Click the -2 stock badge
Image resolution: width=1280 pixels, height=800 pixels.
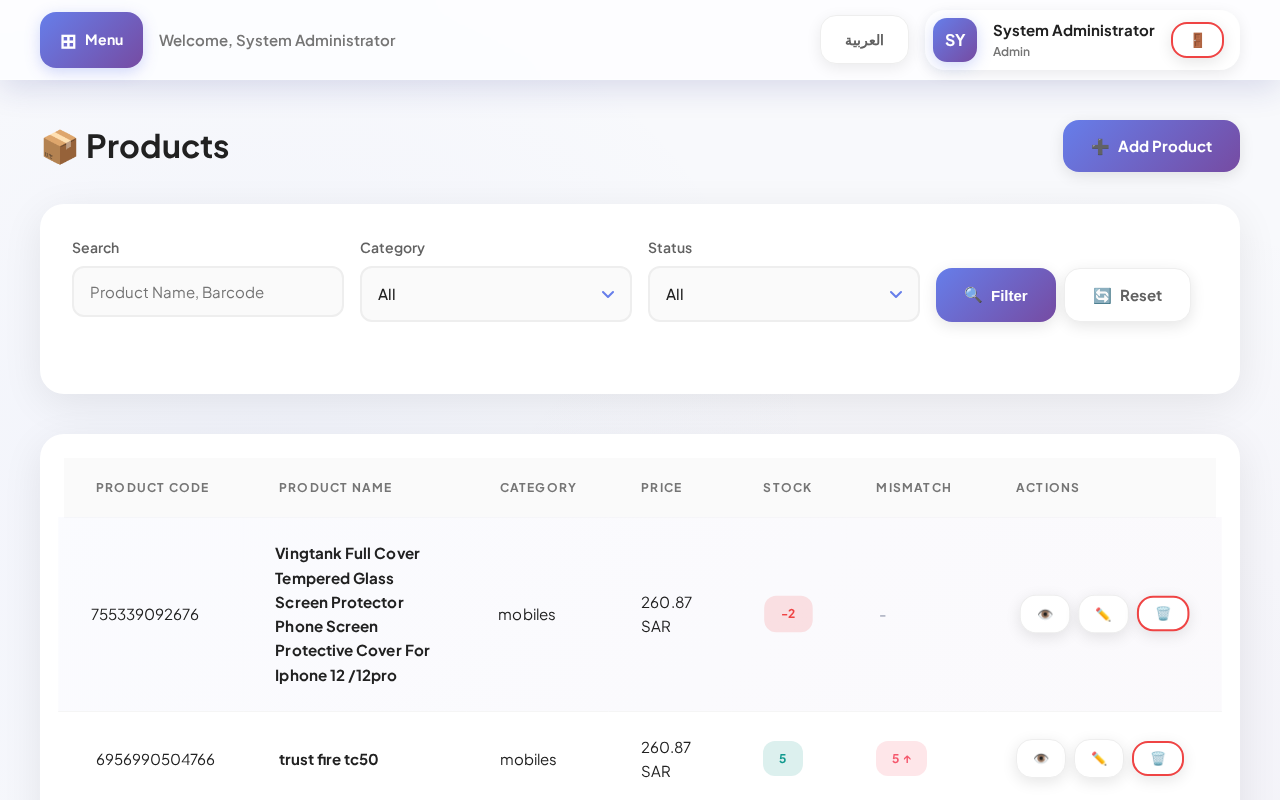[x=788, y=614]
